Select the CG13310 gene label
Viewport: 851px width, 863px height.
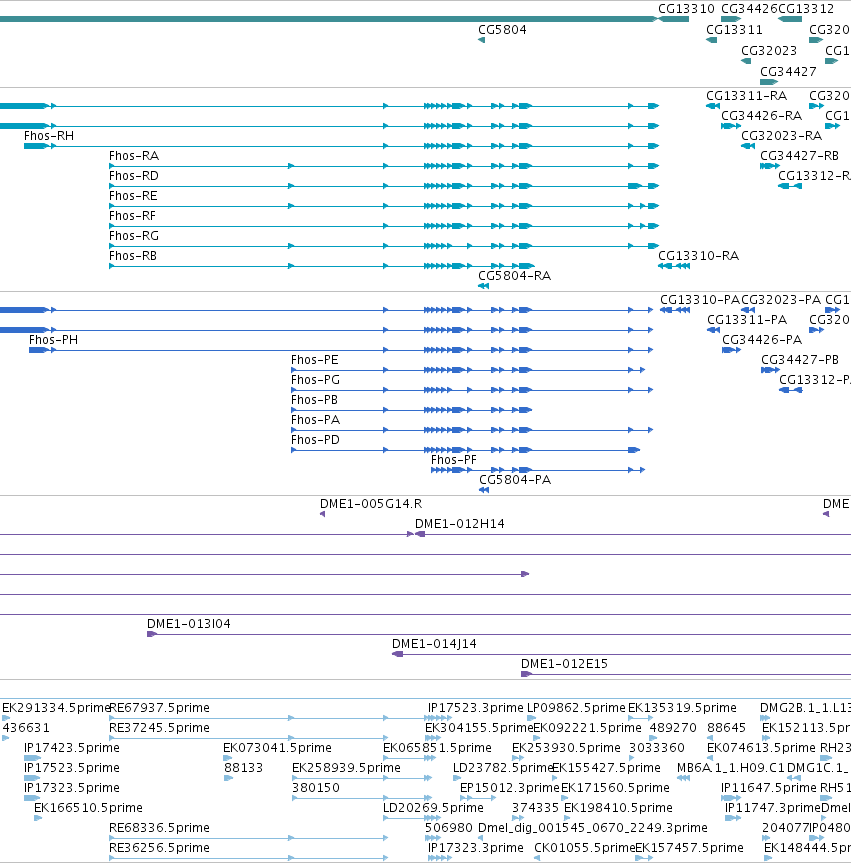686,9
